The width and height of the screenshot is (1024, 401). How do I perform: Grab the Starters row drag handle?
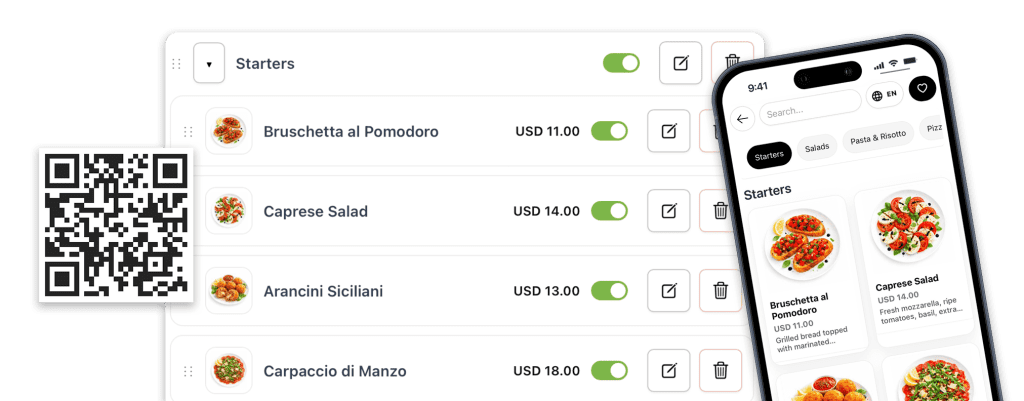pyautogui.click(x=177, y=64)
